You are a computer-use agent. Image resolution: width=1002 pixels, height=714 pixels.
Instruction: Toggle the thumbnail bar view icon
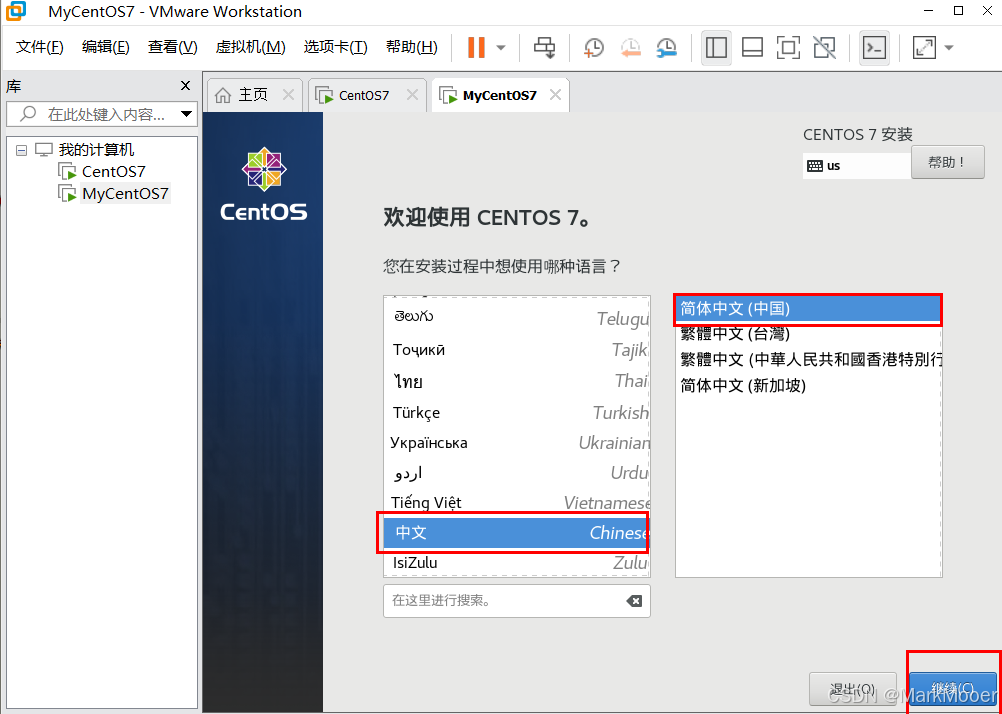(x=752, y=47)
